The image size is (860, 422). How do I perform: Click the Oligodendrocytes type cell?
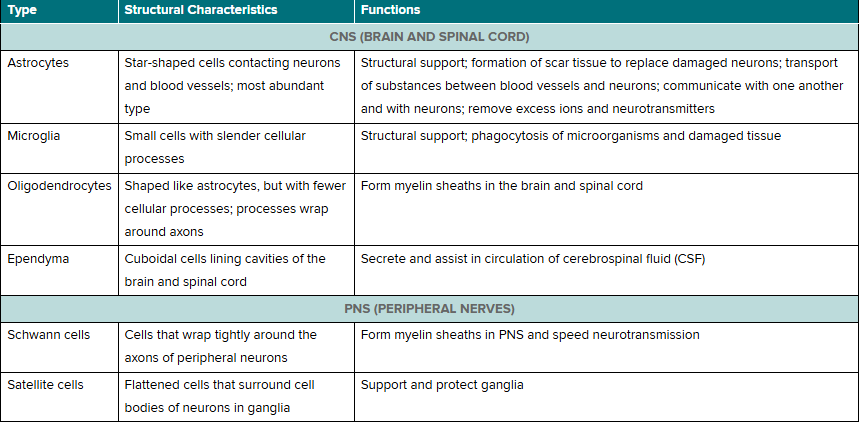[59, 209]
